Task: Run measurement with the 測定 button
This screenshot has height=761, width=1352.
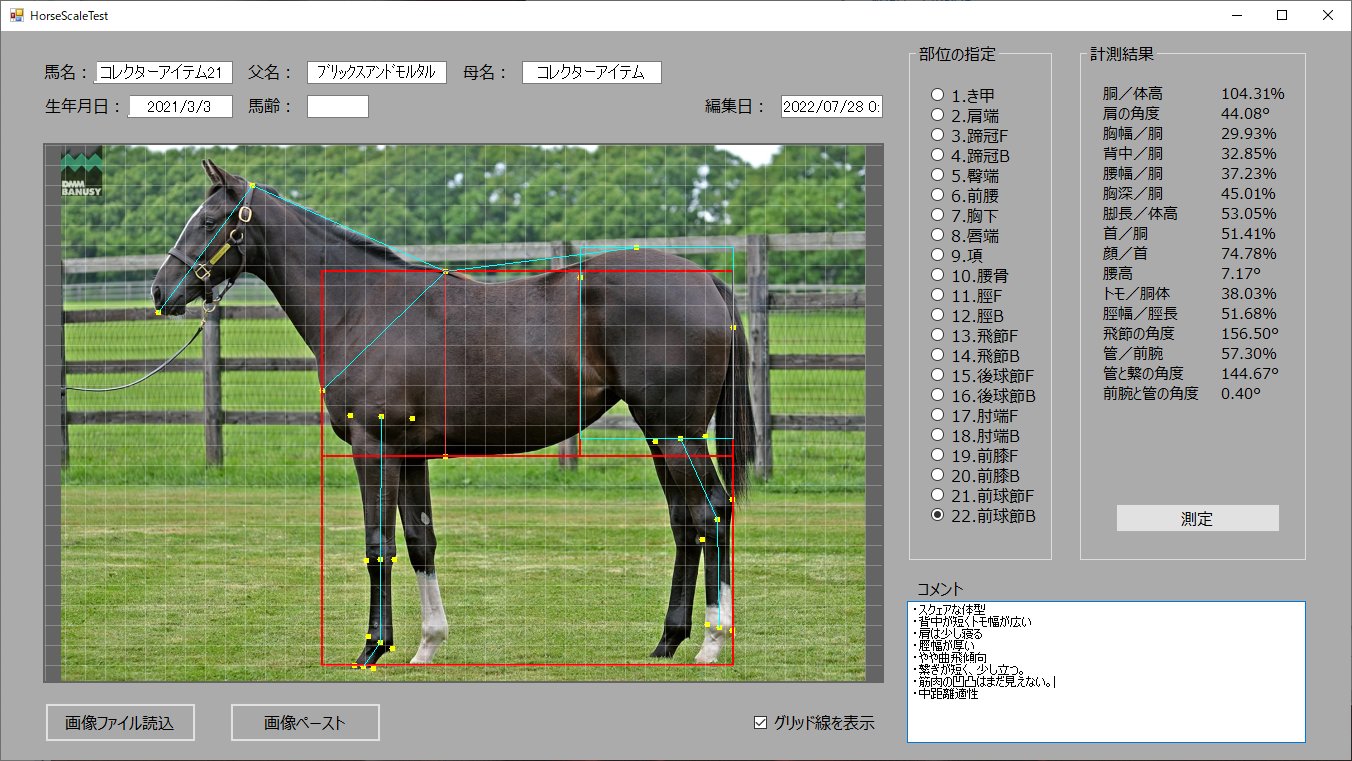Action: (x=1197, y=518)
